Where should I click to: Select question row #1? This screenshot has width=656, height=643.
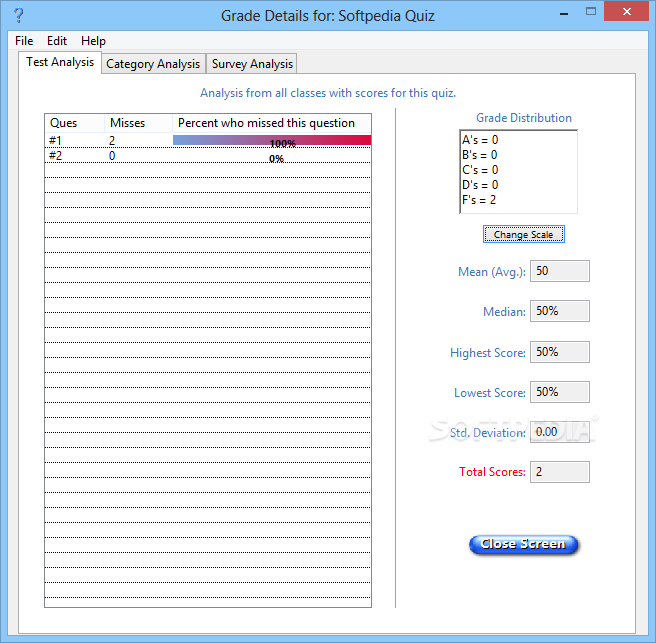[x=208, y=141]
